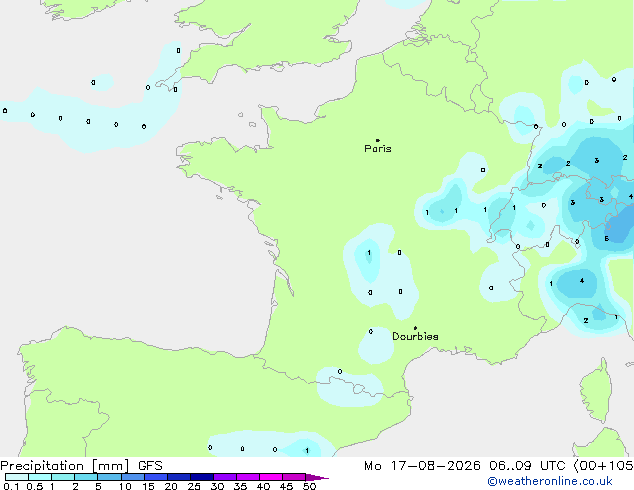Click the Corsica island on map

(596, 390)
